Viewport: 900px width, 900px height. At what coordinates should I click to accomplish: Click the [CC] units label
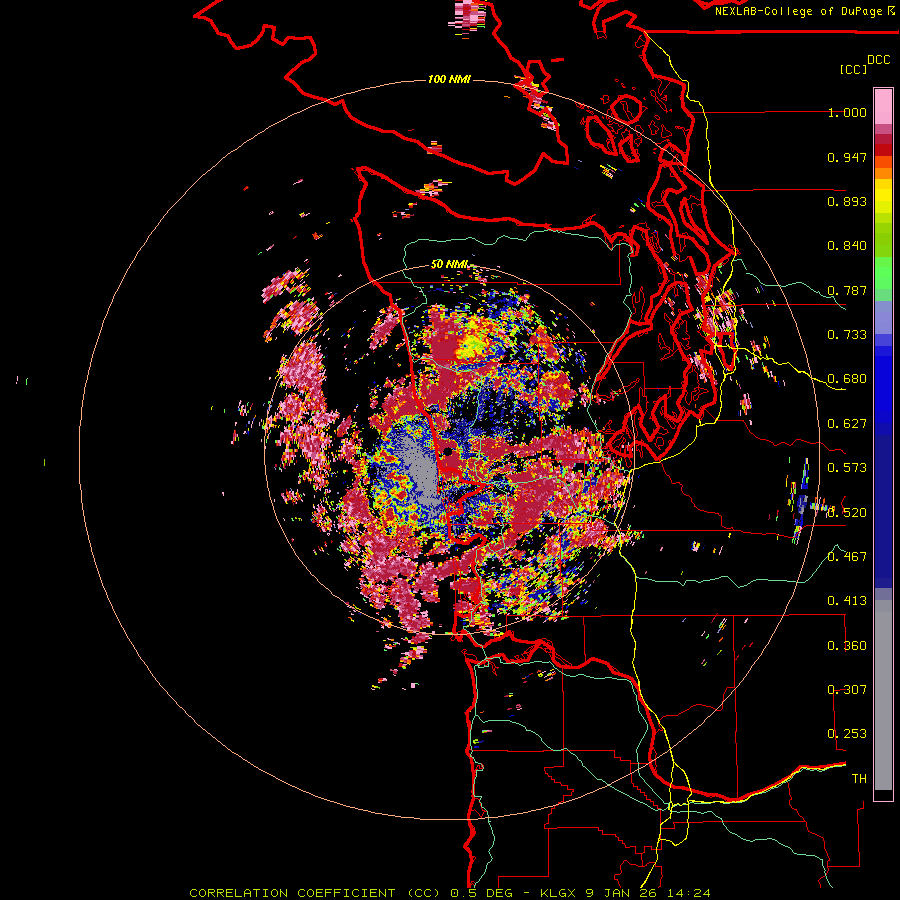[x=853, y=69]
